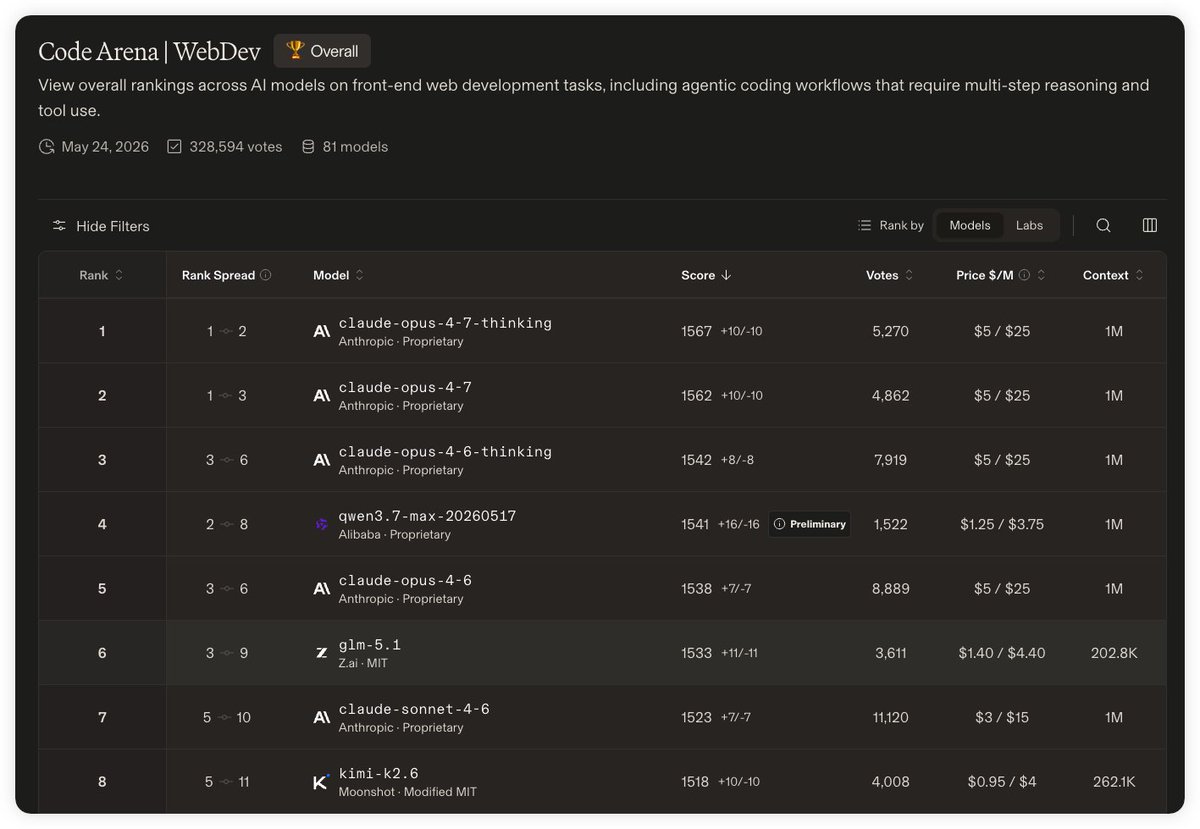Click price $1.25 / $3.75

(1002, 524)
